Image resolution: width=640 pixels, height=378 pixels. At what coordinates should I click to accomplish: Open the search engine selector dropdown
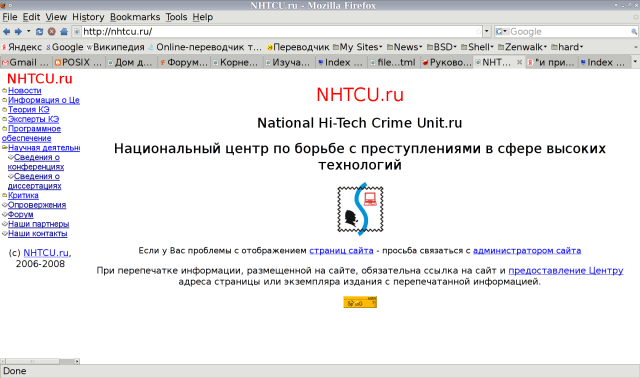[502, 31]
